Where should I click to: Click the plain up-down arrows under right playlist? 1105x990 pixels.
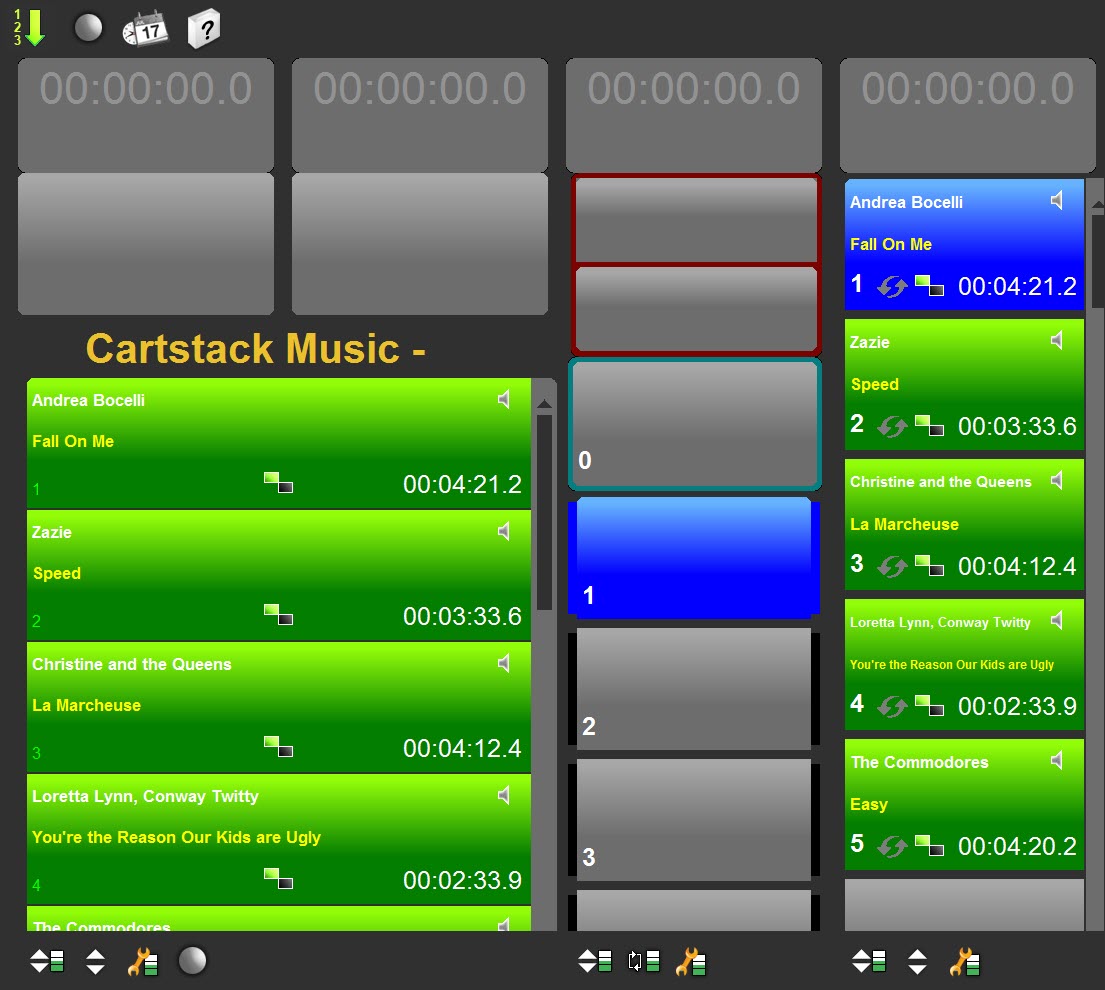point(917,962)
